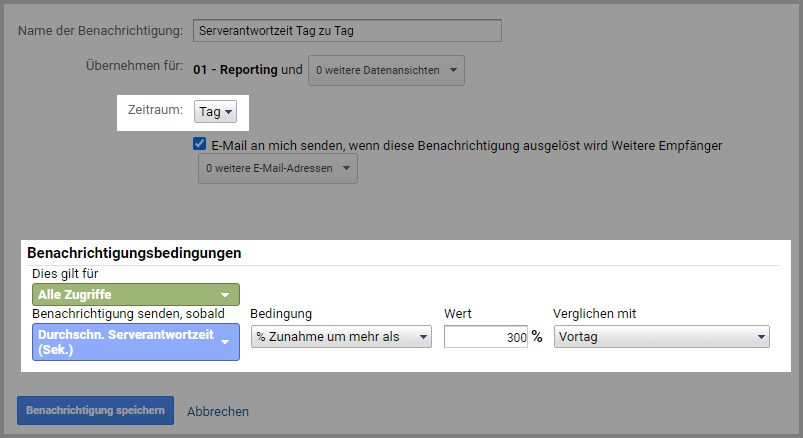Open the 'Alle Zugriffe' segment dropdown

click(136, 295)
